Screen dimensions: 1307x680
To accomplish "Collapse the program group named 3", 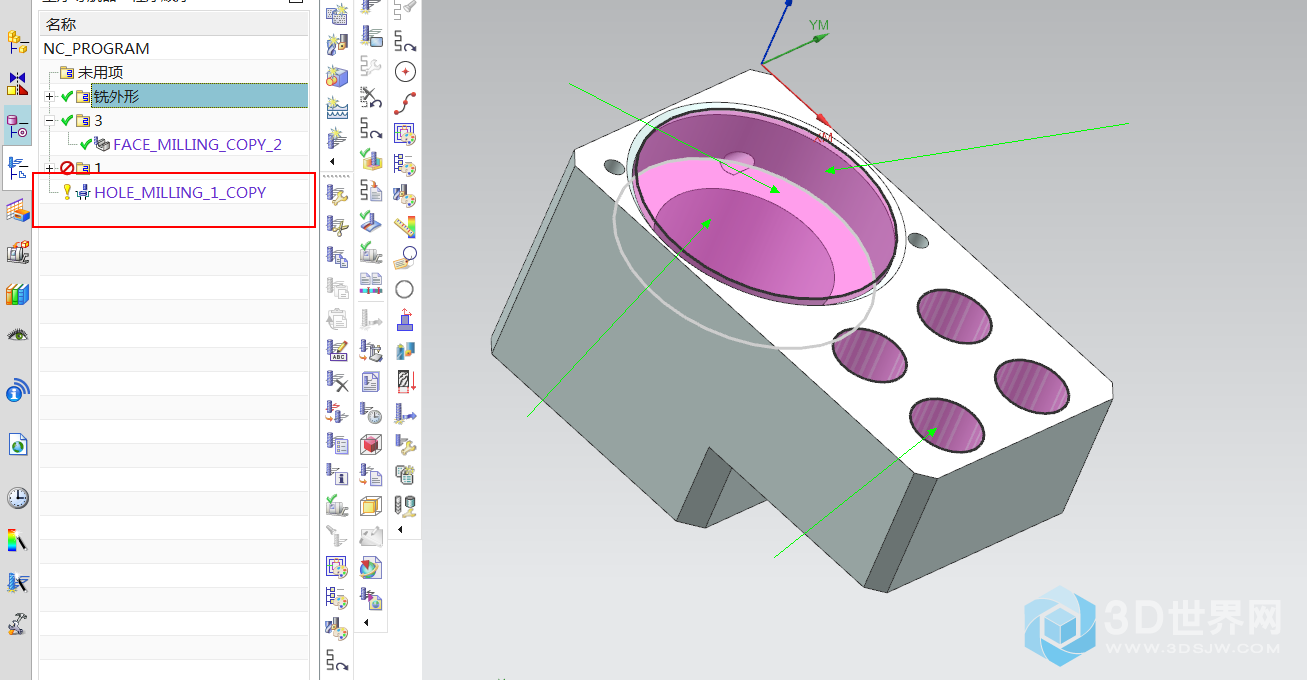I will tap(50, 120).
